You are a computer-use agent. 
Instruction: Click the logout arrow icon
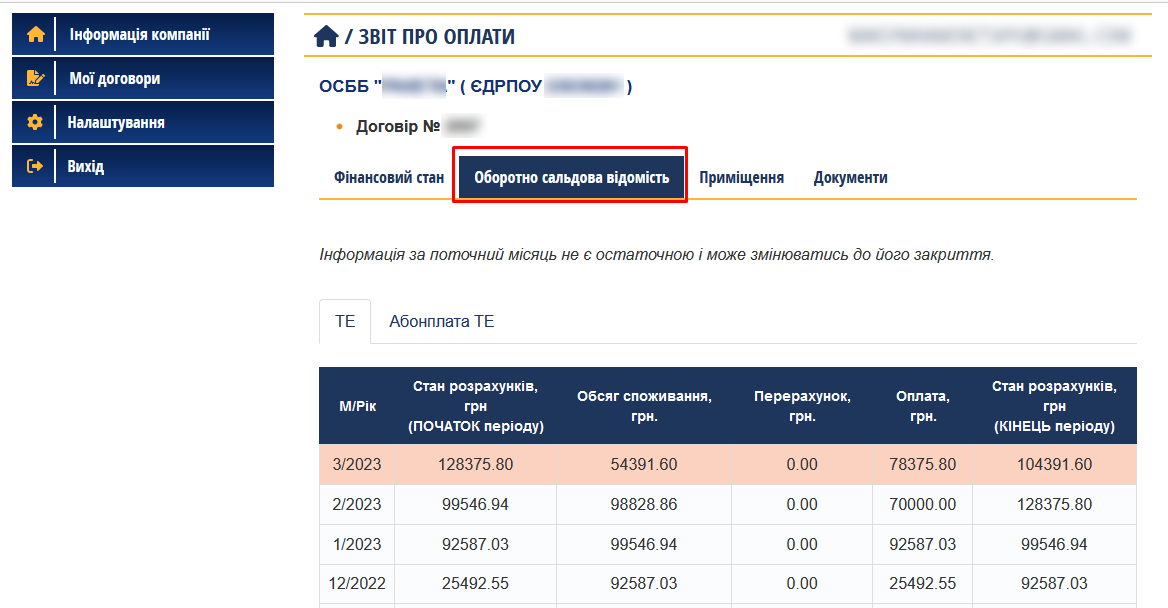click(x=36, y=167)
